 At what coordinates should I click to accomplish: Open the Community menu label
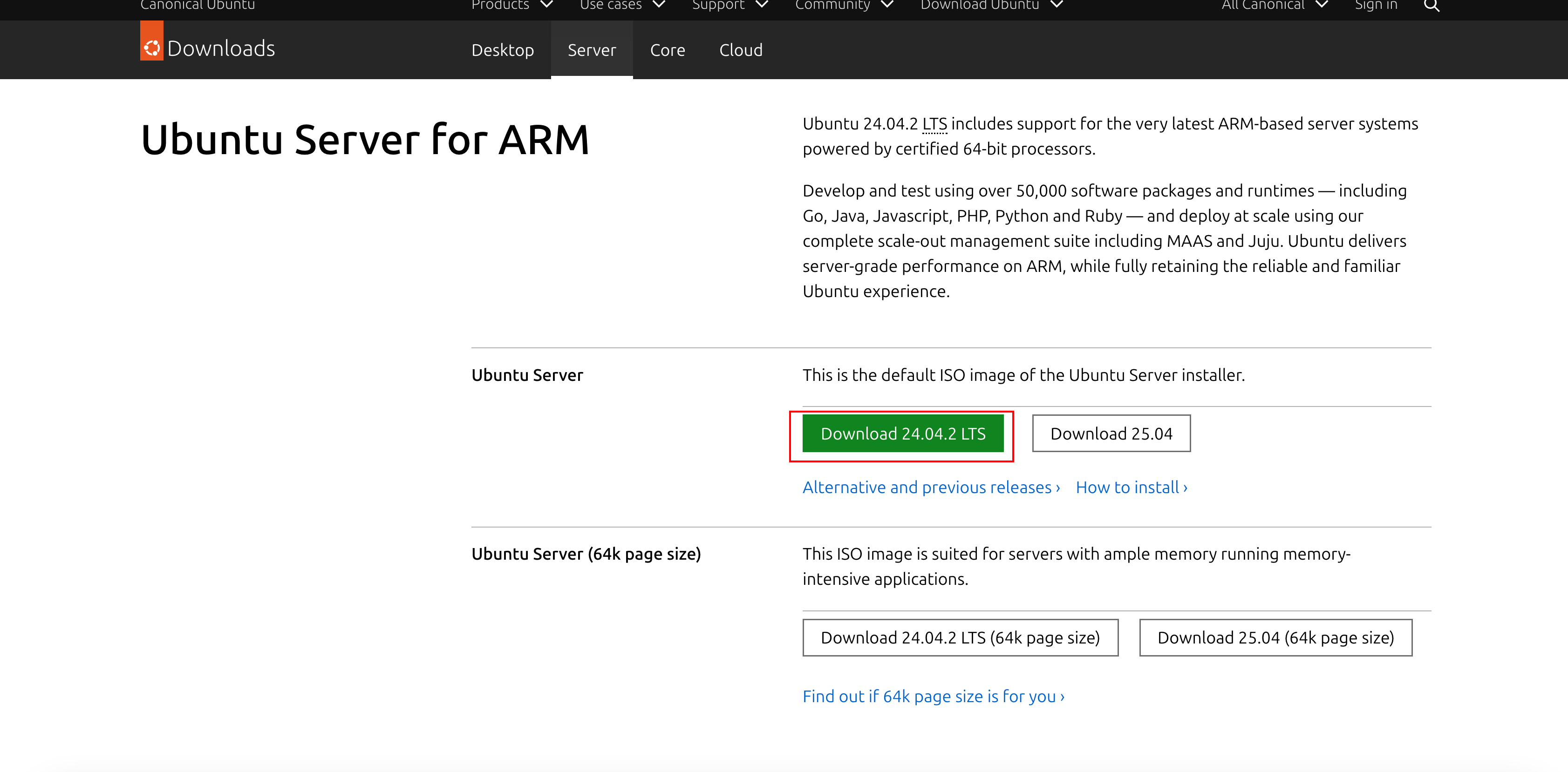click(x=833, y=5)
